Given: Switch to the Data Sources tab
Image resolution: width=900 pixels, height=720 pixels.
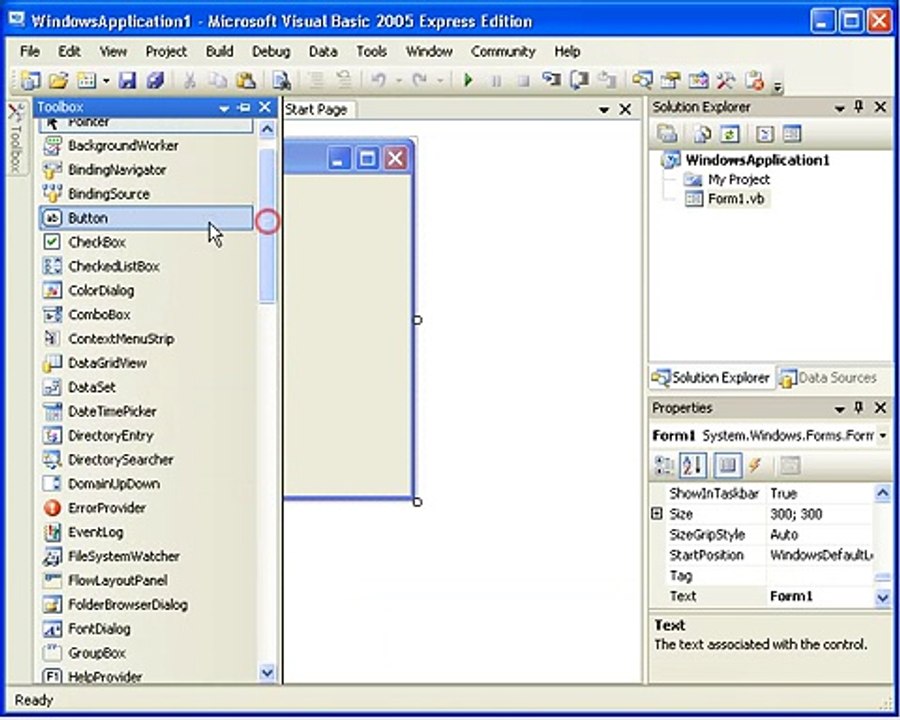Looking at the screenshot, I should point(829,378).
